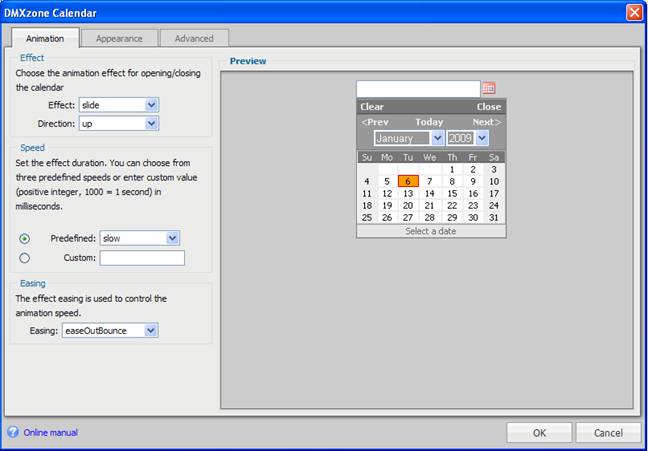
Task: Jump to Today in preview calendar
Action: [x=429, y=122]
